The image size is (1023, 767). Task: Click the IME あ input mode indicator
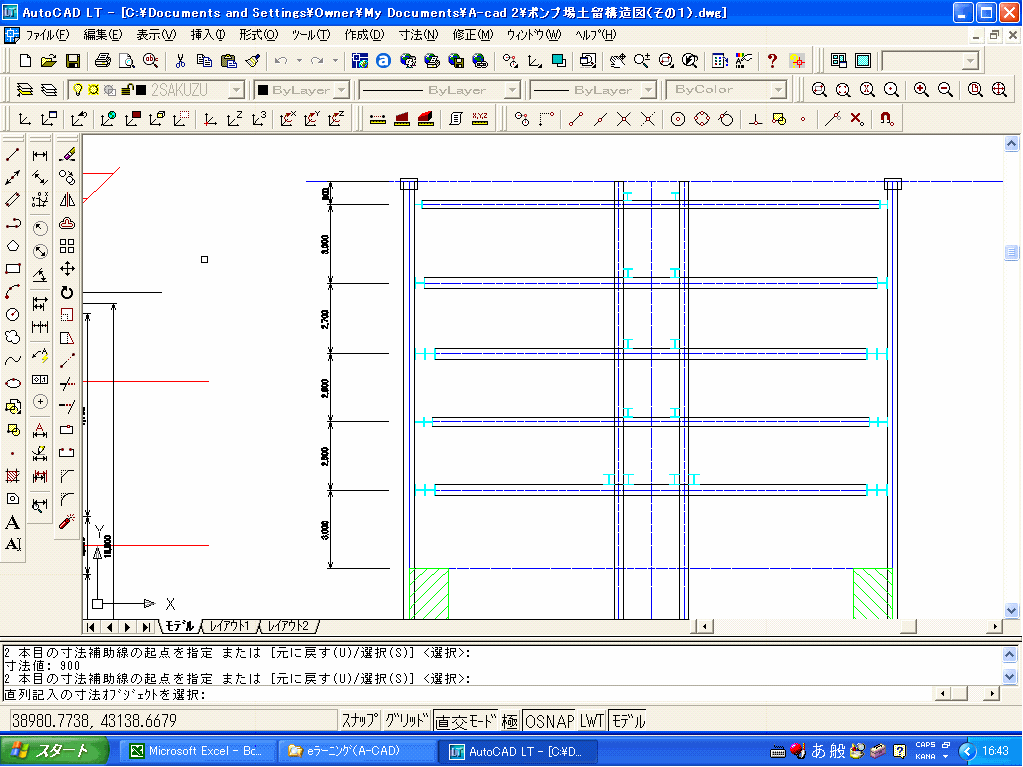819,751
